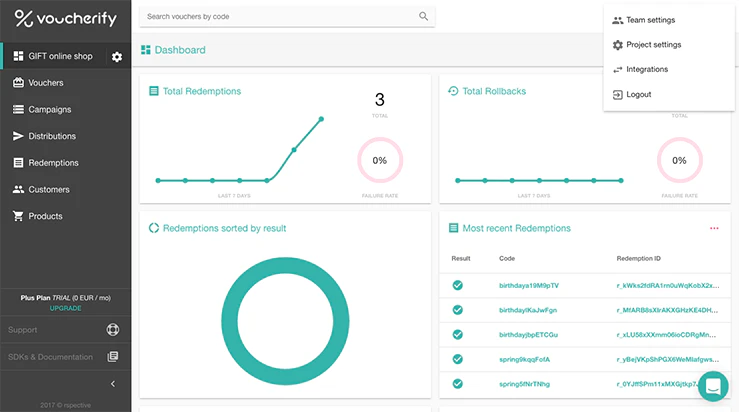Viewport: 739px width, 412px height.
Task: Click the last point on Total Redemptions line
Action: click(x=321, y=119)
